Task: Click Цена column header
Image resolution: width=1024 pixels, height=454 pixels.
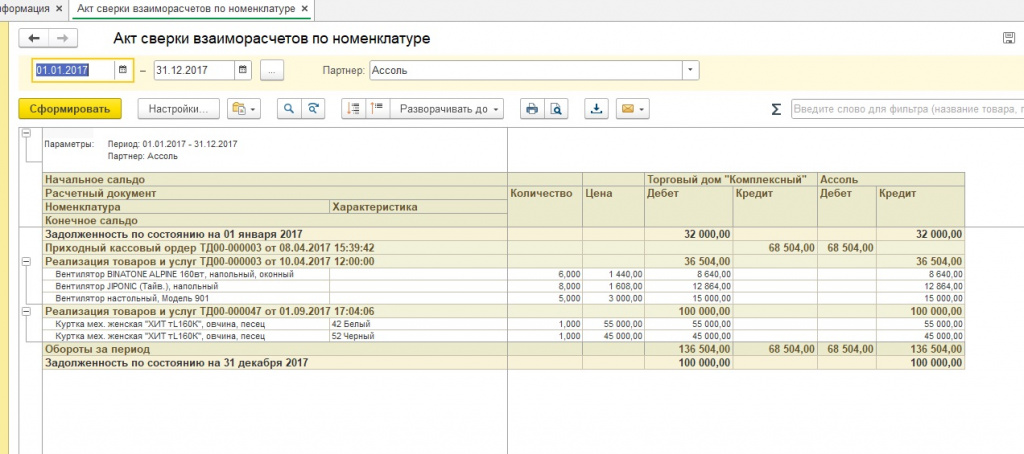Action: [613, 200]
